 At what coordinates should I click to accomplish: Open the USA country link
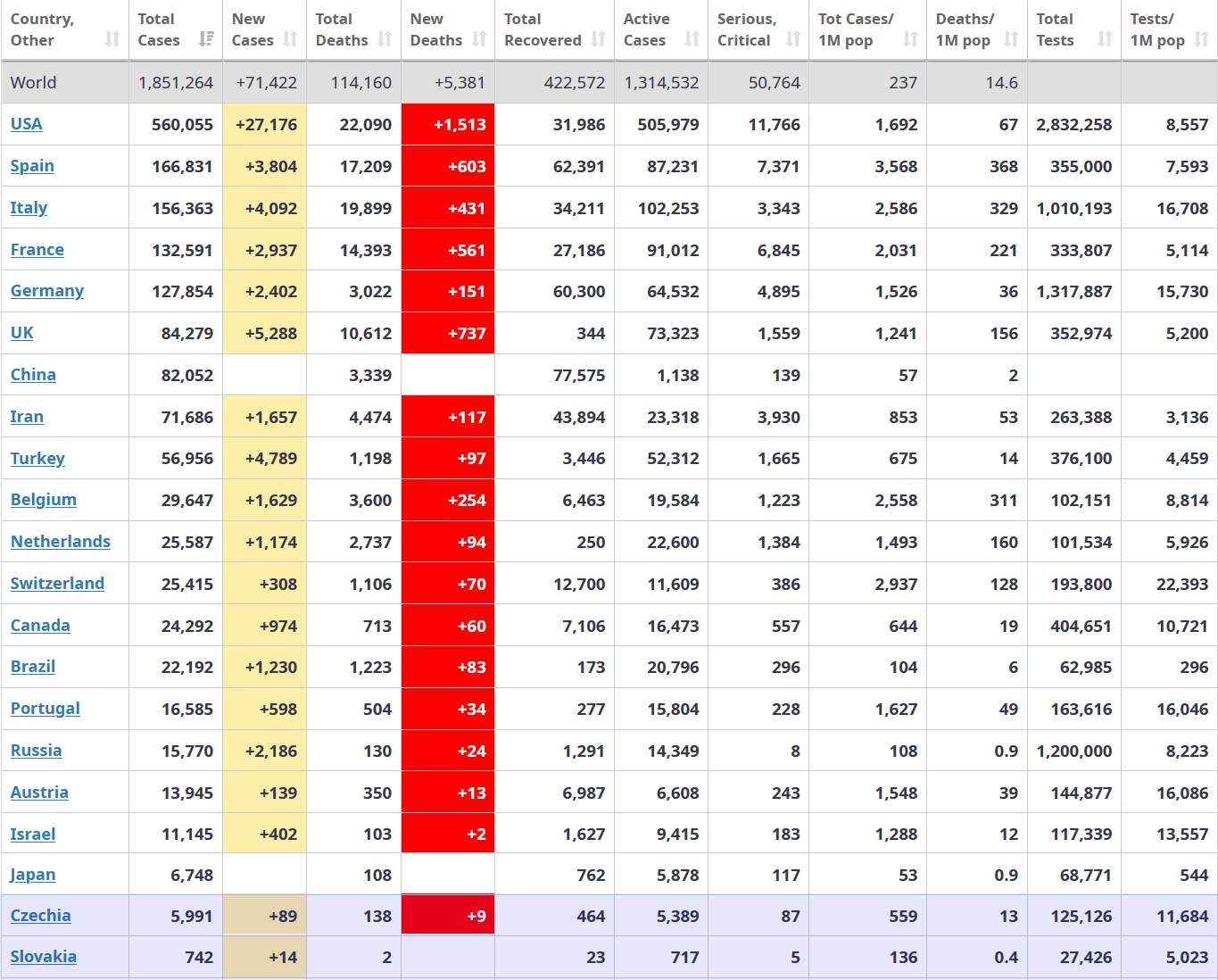coord(26,124)
